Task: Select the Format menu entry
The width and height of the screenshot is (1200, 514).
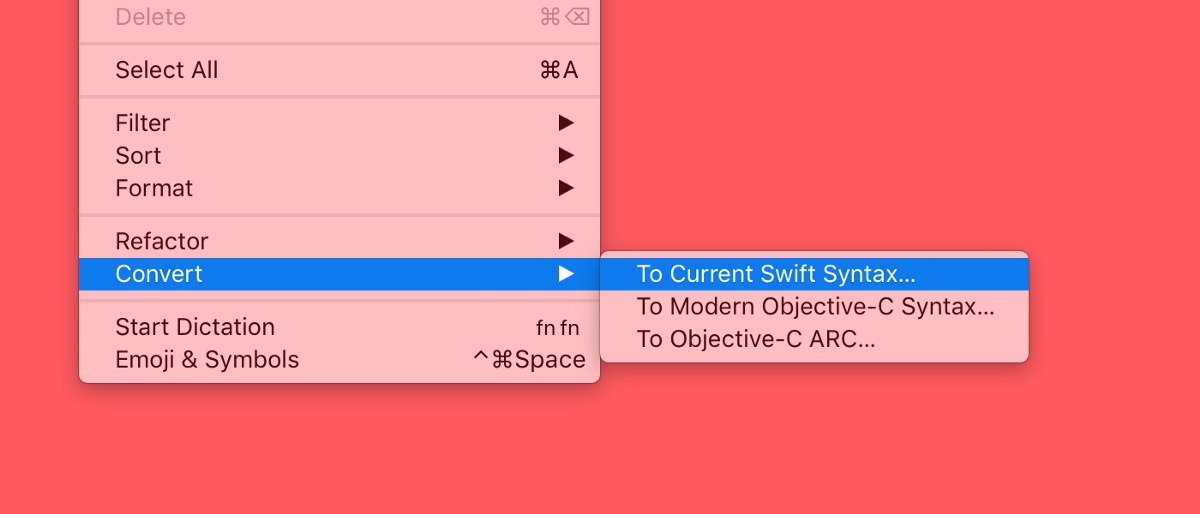Action: 154,188
